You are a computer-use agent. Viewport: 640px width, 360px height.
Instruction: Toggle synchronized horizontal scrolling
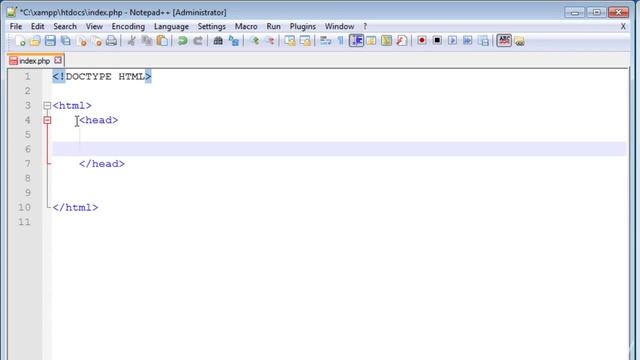pos(305,41)
